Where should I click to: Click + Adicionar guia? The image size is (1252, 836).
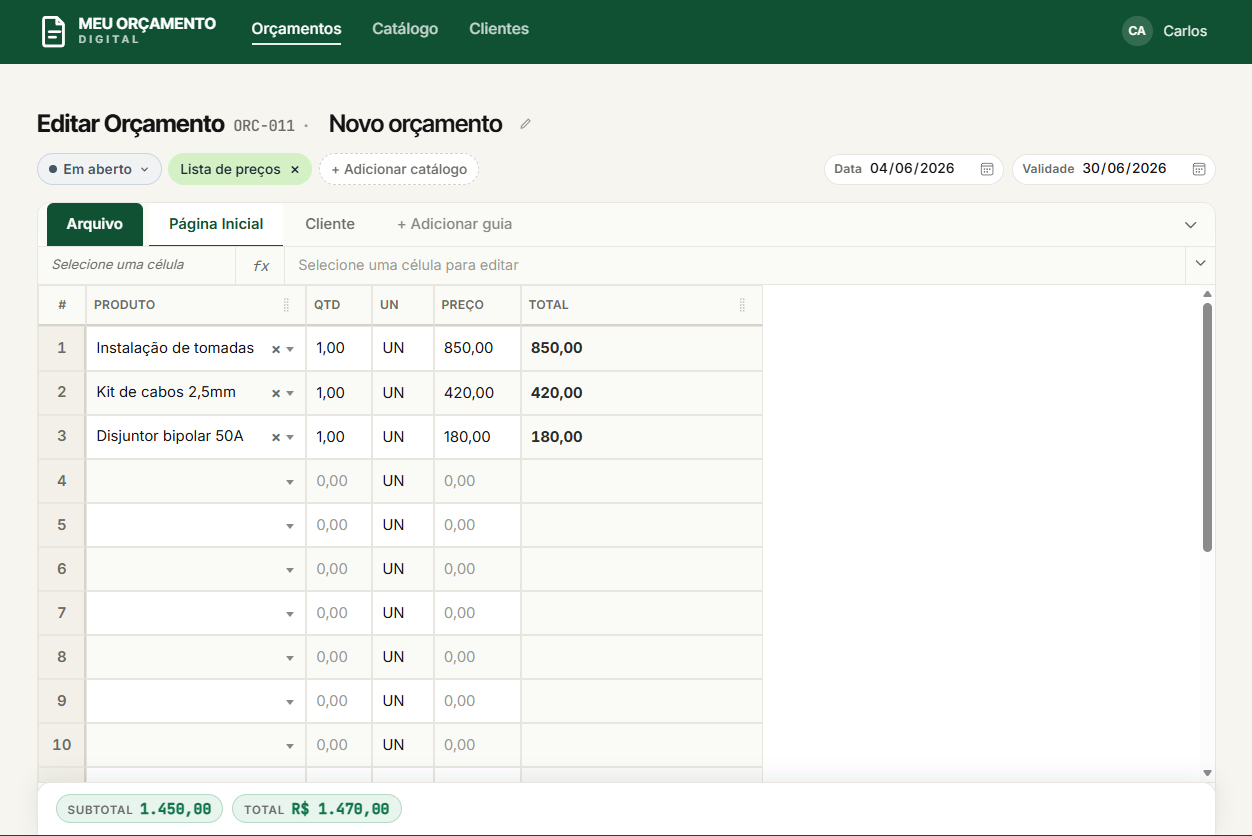point(455,224)
